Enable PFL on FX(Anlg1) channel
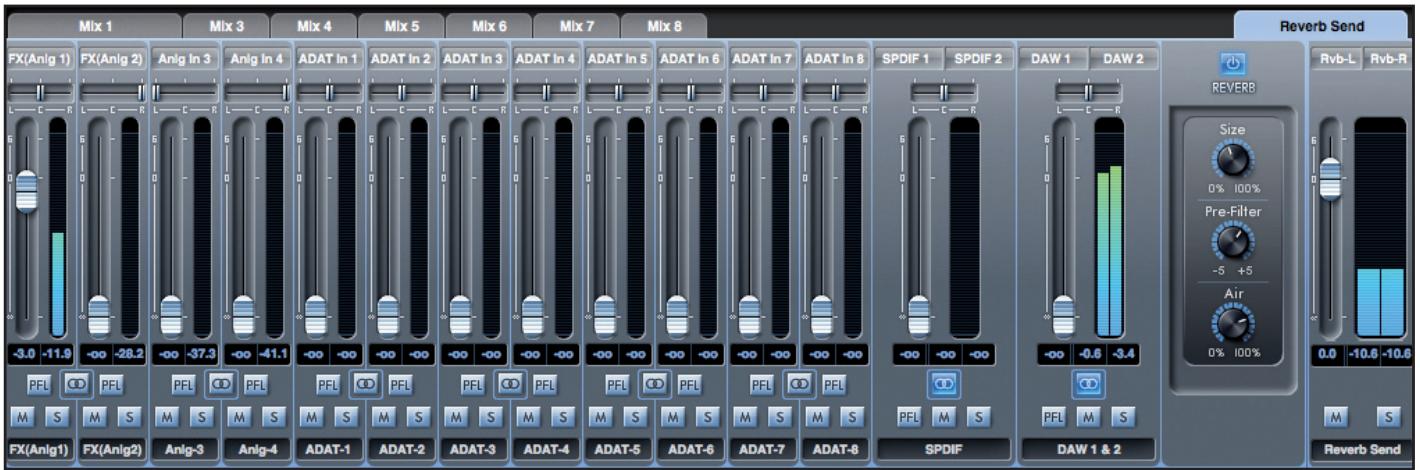Viewport: 1420px width, 470px height. pyautogui.click(x=41, y=383)
